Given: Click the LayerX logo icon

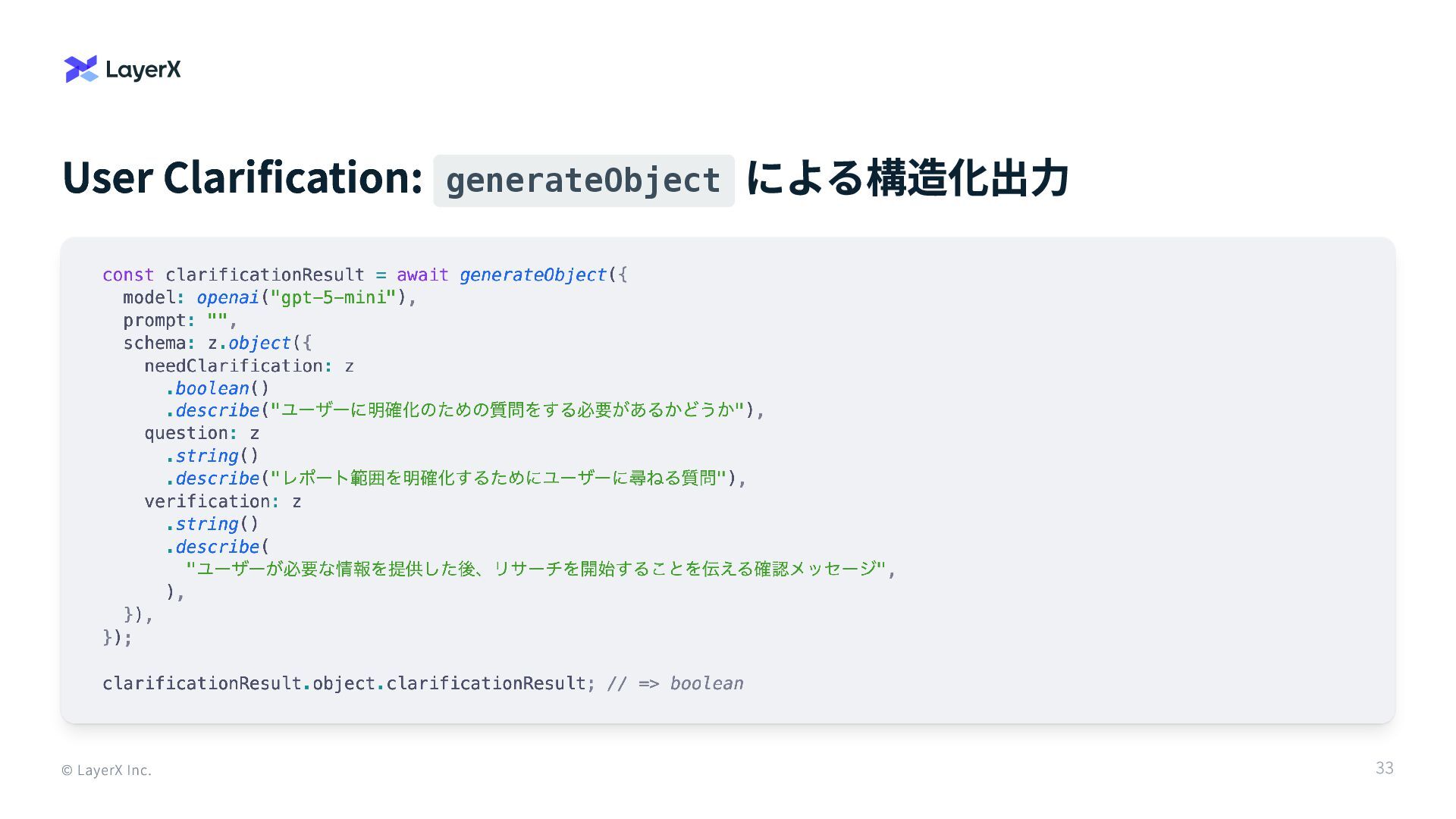Looking at the screenshot, I should [x=81, y=69].
